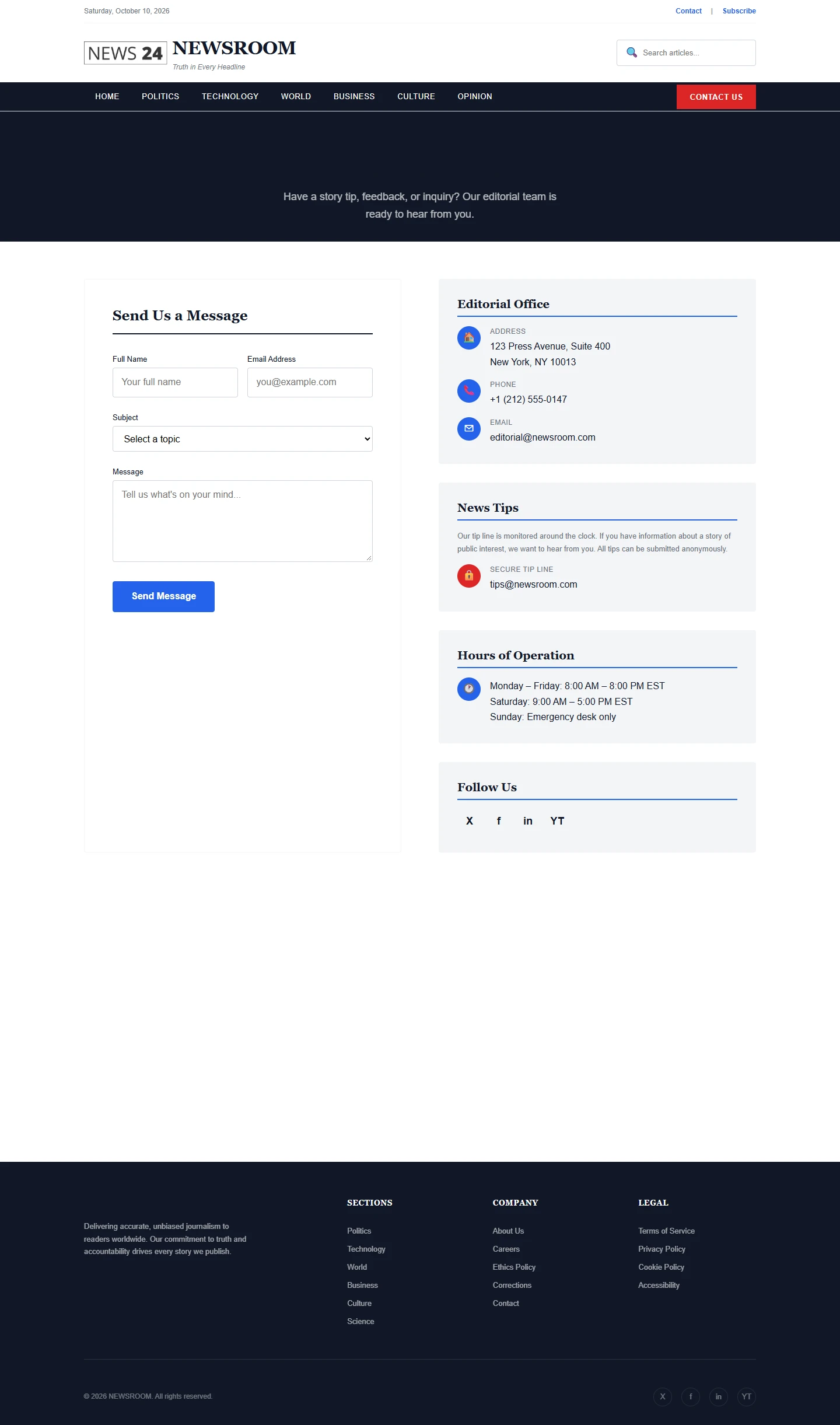Open Privacy Policy in footer

[661, 1249]
